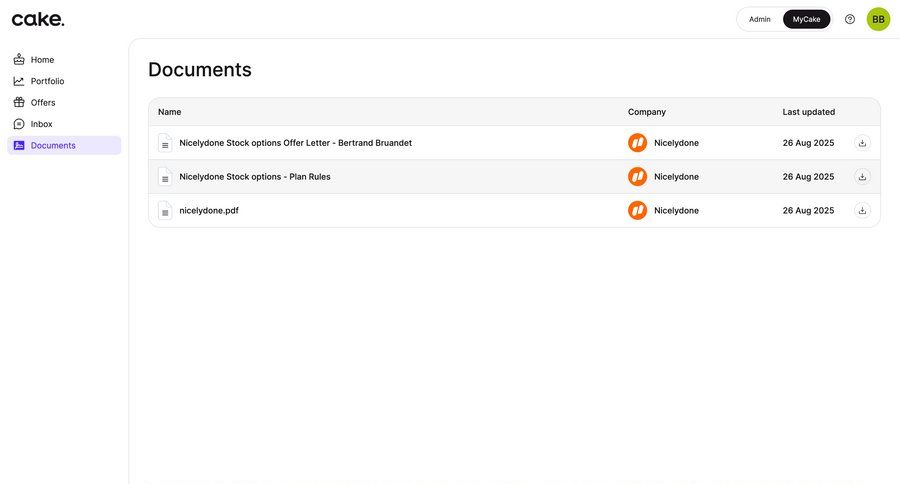Open the help question mark icon
Screen dimensions: 900x484
pos(850,19)
